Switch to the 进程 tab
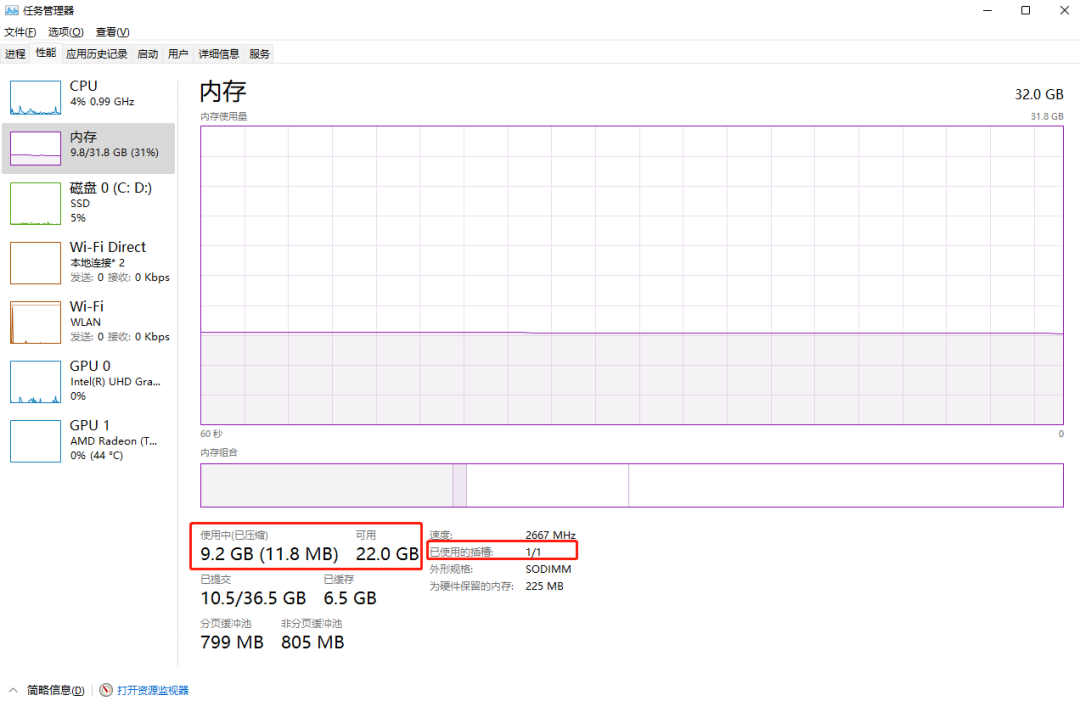Screen dimensions: 1080x701 coord(15,54)
